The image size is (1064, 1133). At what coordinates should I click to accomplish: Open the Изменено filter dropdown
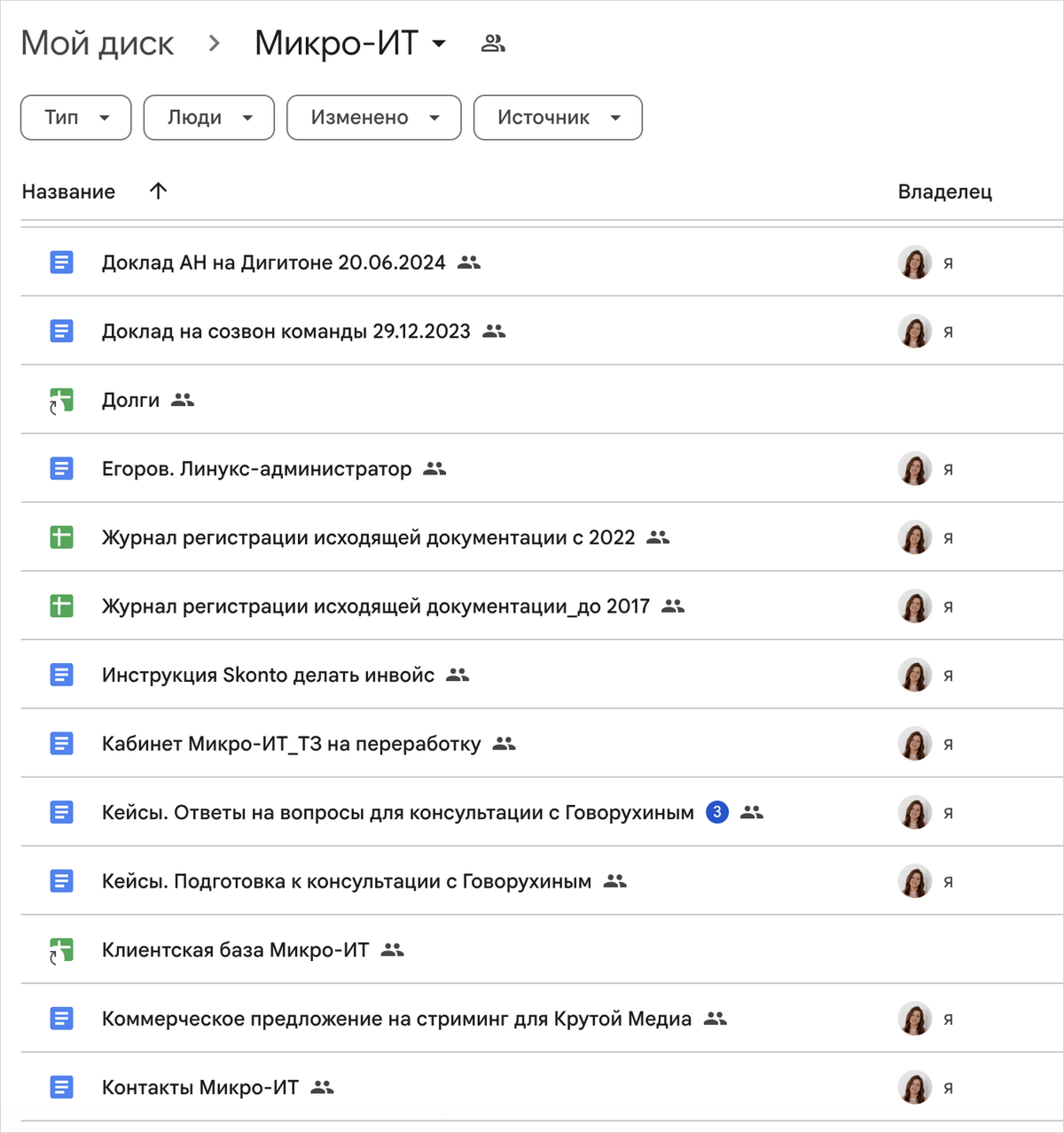(x=374, y=118)
